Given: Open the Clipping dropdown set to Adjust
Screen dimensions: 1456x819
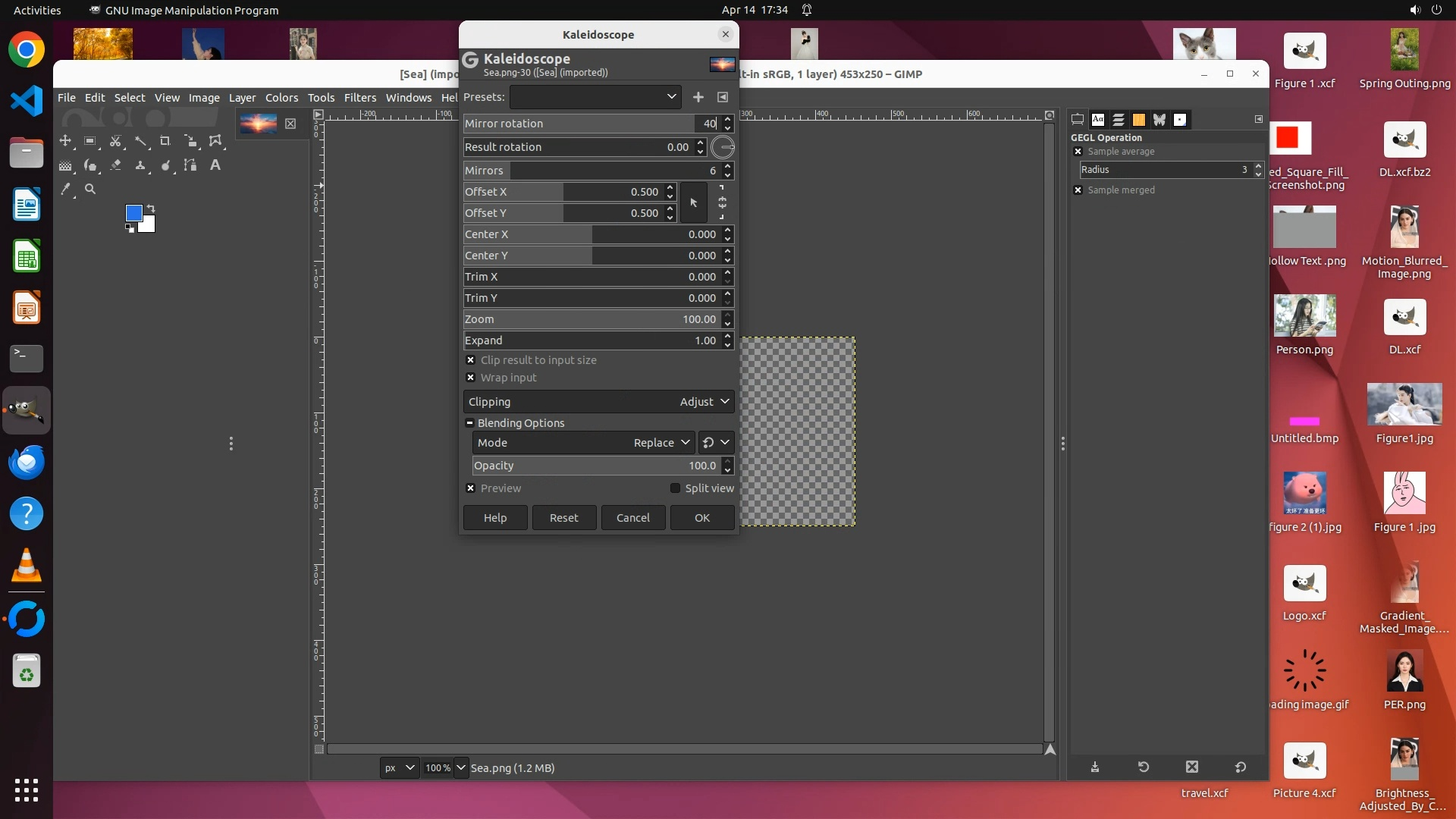Looking at the screenshot, I should 598,402.
